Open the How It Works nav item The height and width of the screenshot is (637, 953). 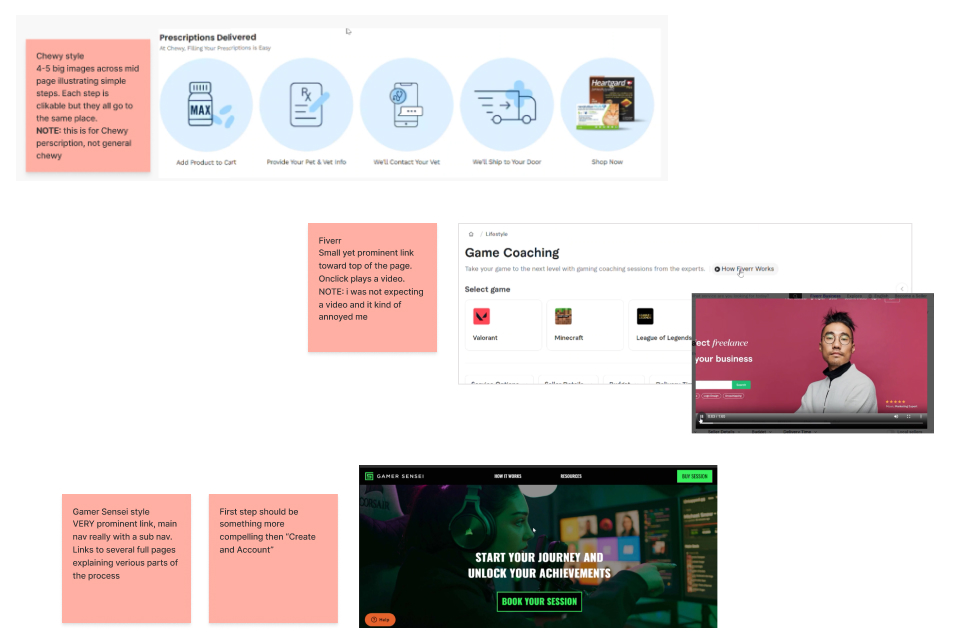tap(507, 476)
